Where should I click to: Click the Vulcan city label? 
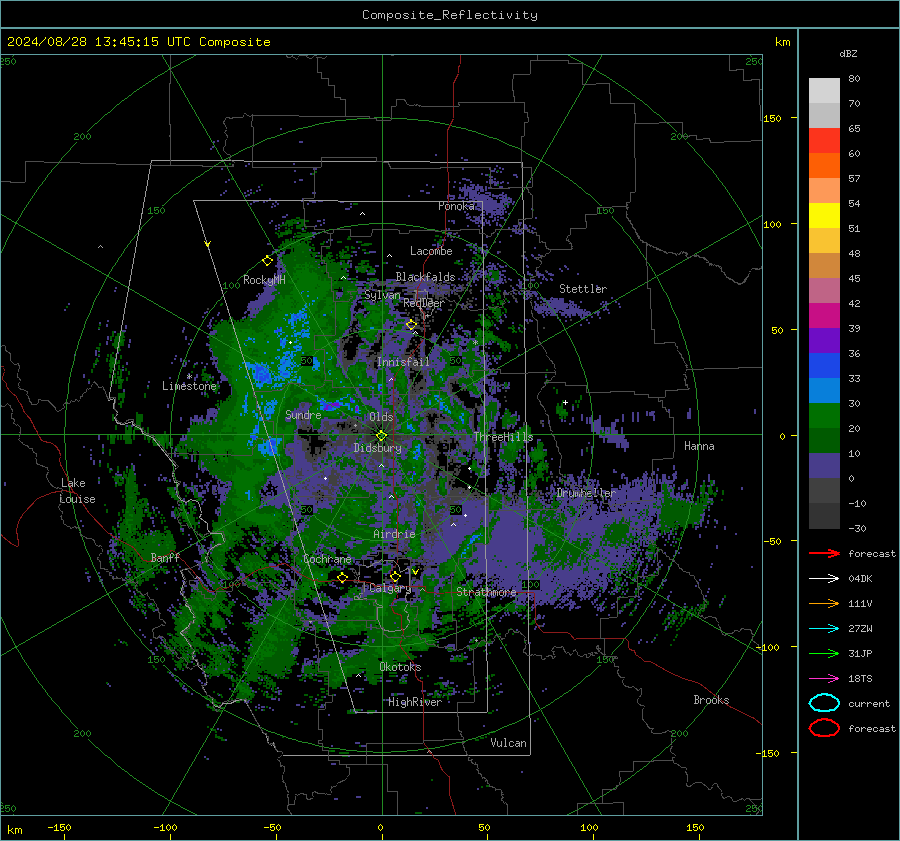[509, 743]
